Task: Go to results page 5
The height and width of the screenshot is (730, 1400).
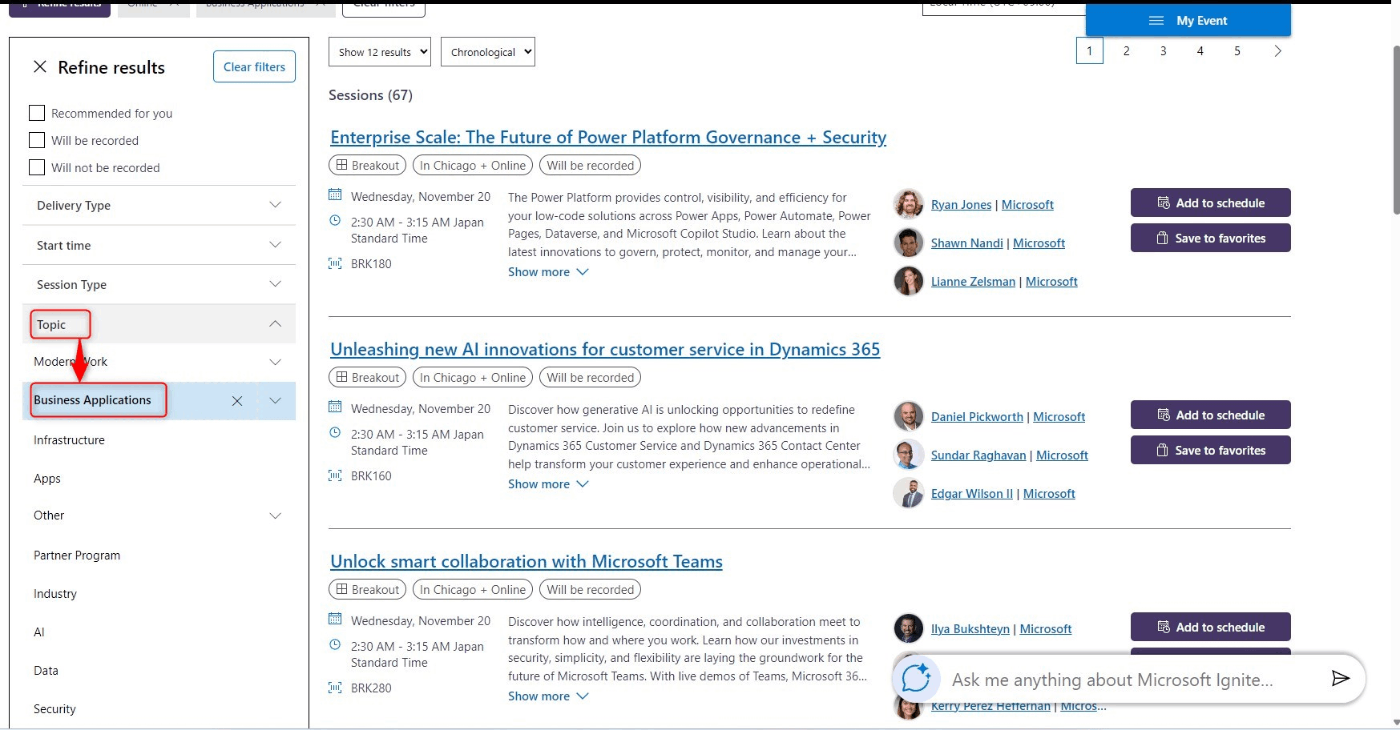Action: 1237,51
